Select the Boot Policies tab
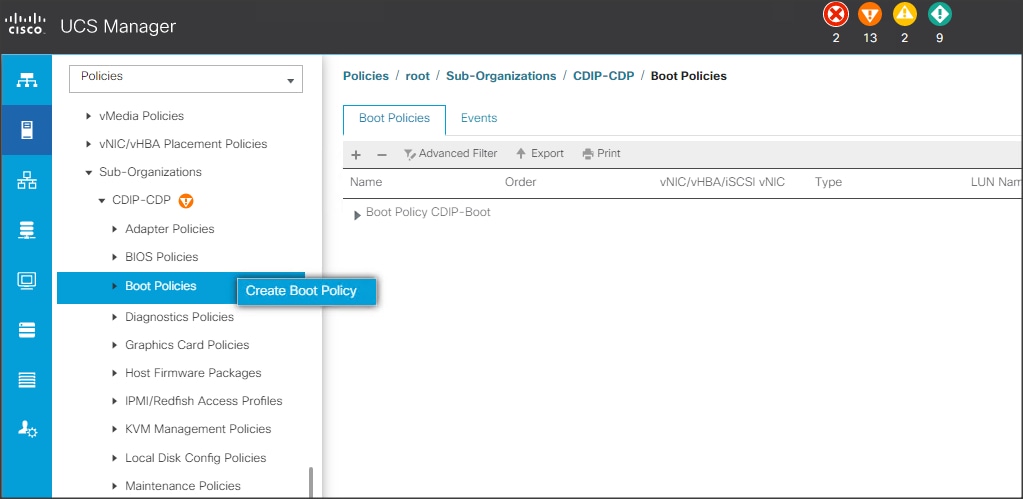Screen dimensions: 1023x499 coord(394,119)
